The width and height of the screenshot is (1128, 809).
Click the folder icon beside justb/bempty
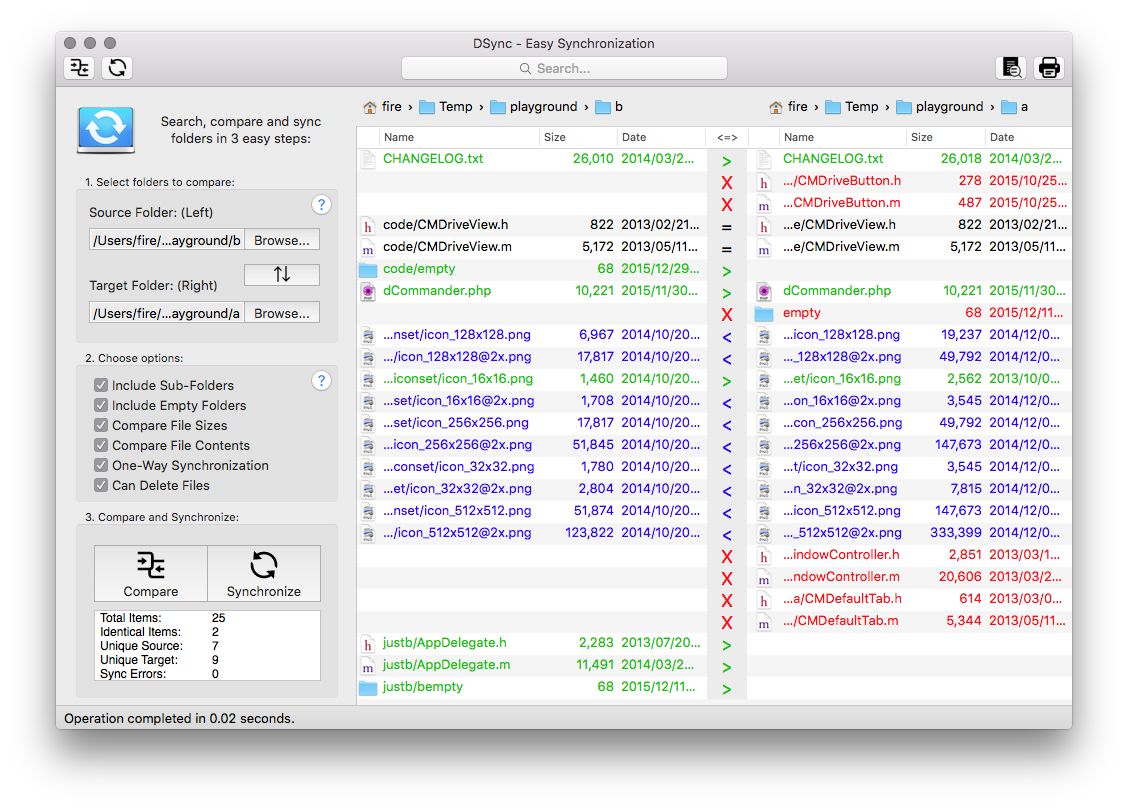(368, 687)
